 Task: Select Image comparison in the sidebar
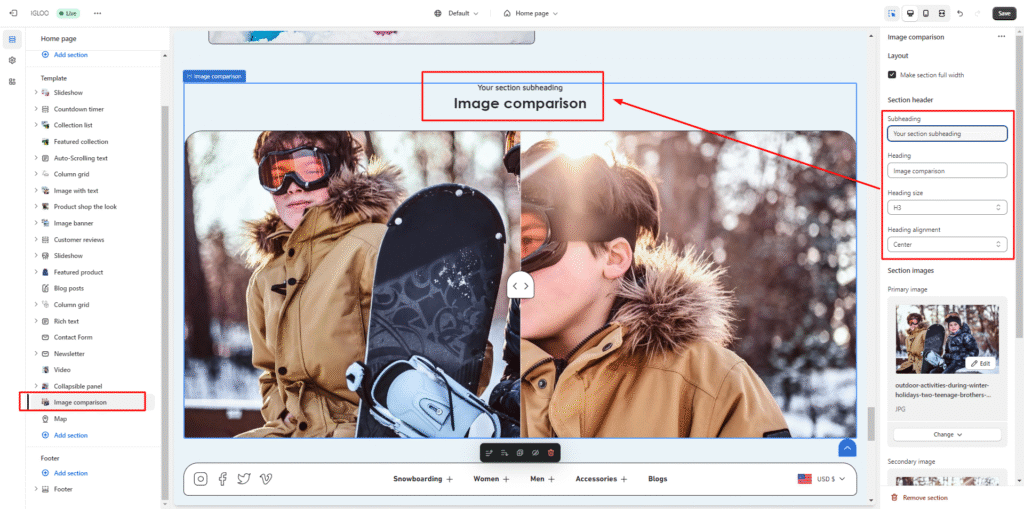80,402
